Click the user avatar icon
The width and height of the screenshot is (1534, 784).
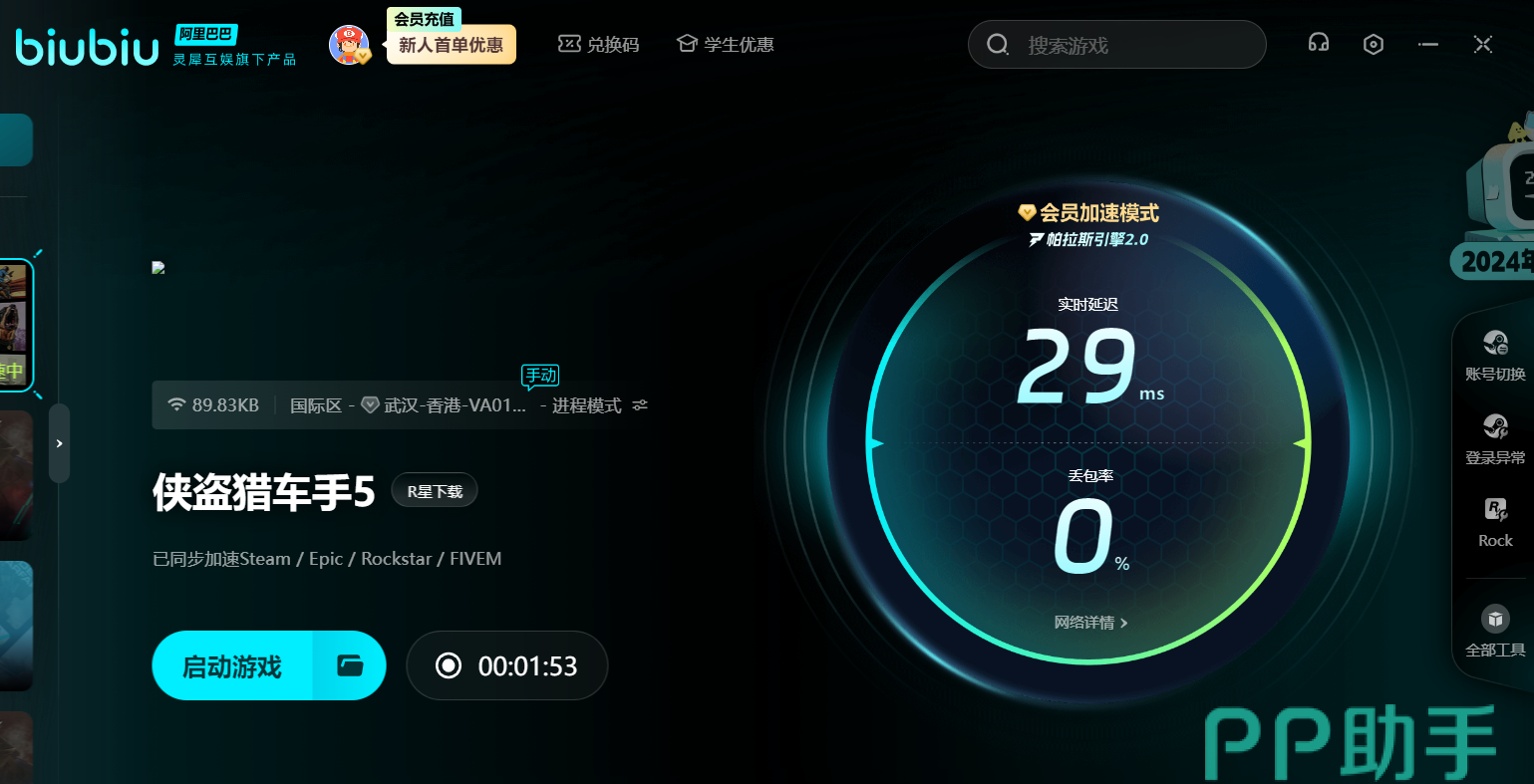pos(349,45)
